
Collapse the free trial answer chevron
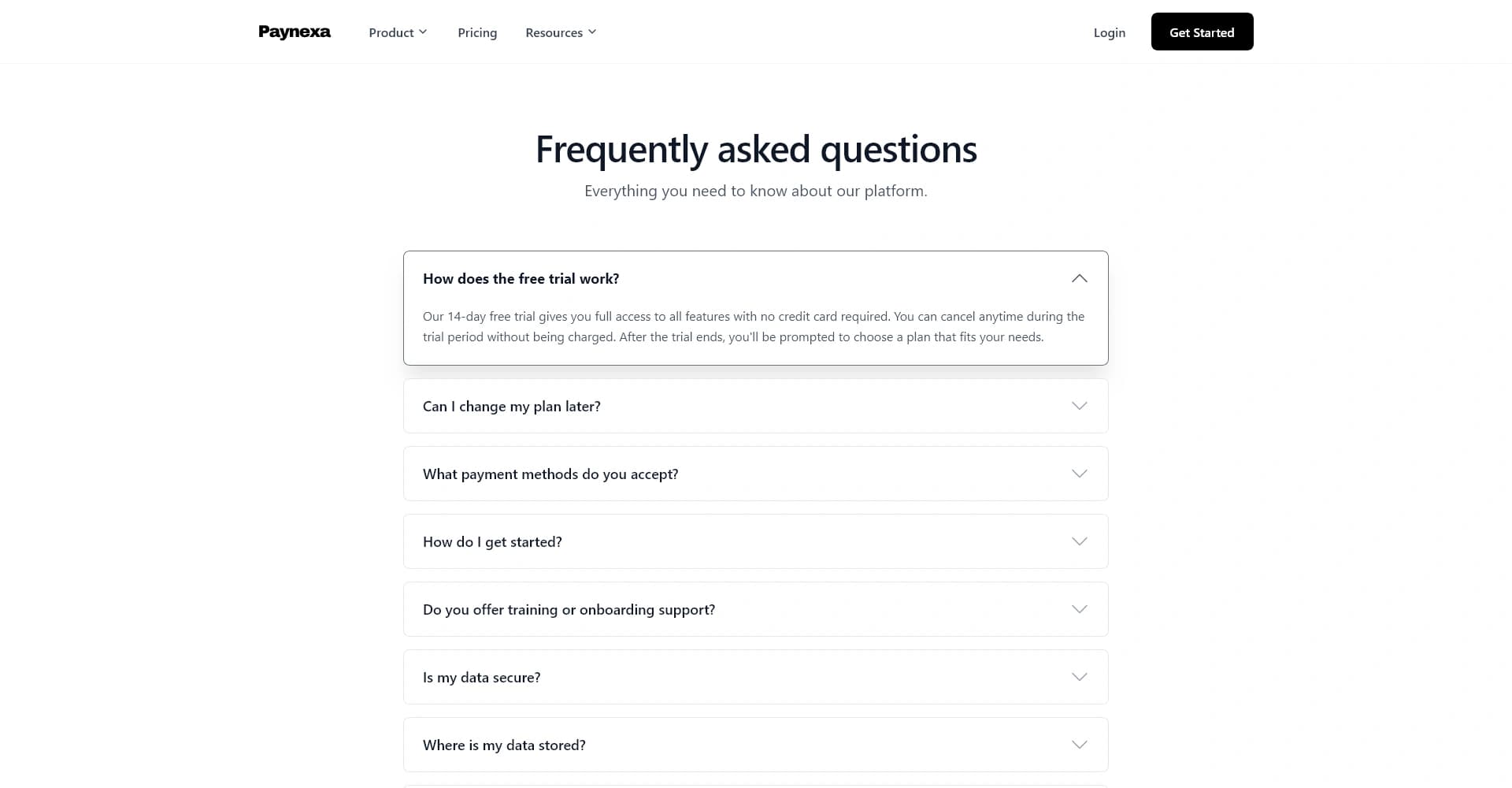point(1079,278)
